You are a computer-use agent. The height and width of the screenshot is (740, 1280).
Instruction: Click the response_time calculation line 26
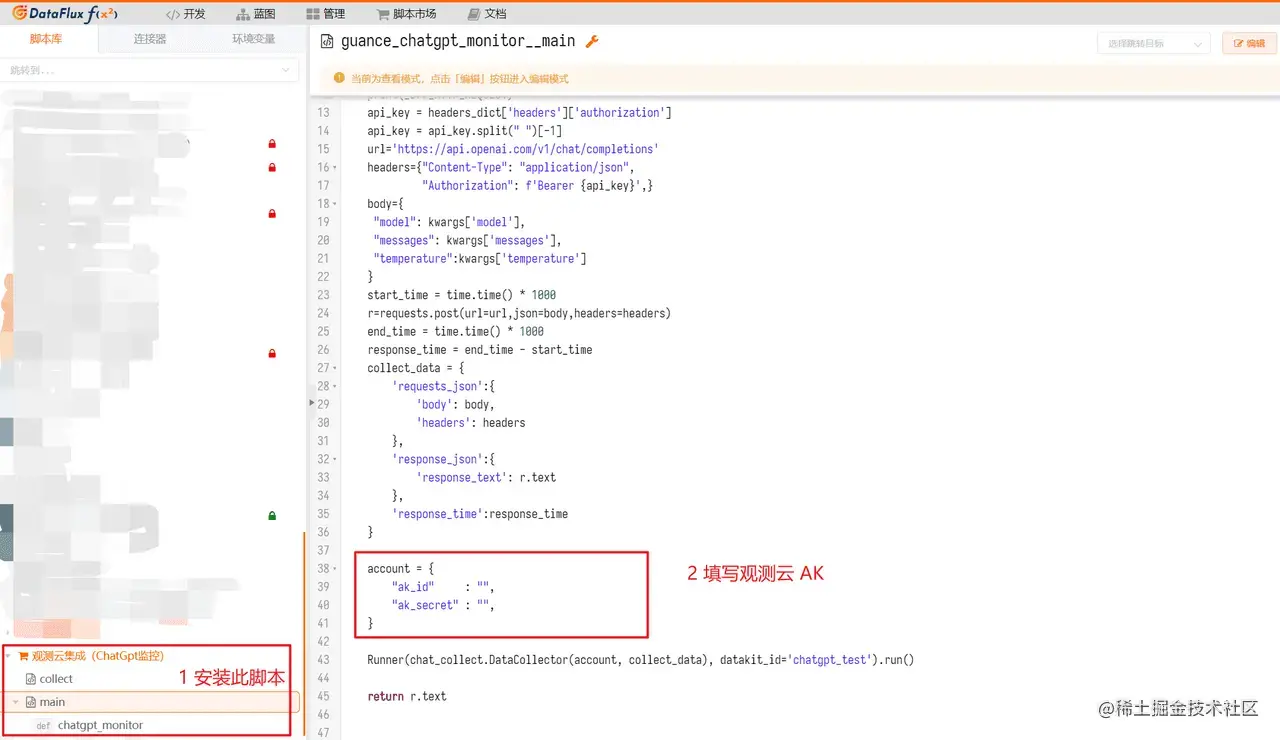(480, 350)
